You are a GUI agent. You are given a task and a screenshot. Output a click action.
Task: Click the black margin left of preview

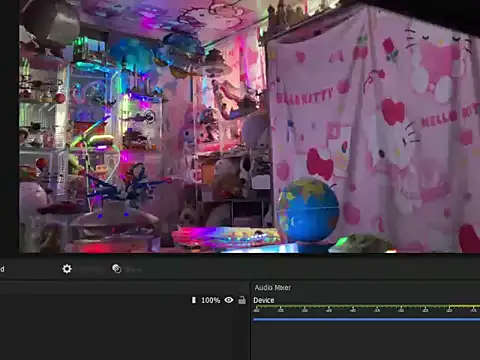pyautogui.click(x=9, y=127)
